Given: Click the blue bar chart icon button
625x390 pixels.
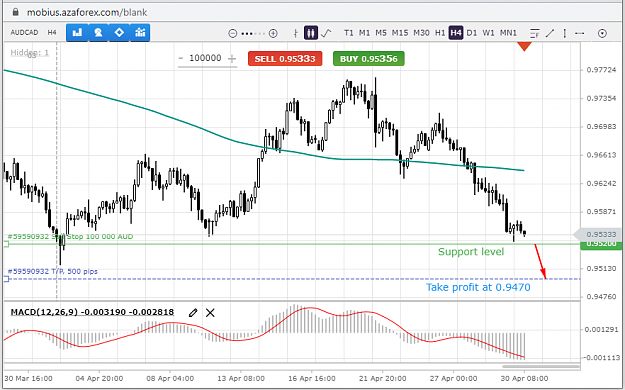Looking at the screenshot, I should 77,33.
